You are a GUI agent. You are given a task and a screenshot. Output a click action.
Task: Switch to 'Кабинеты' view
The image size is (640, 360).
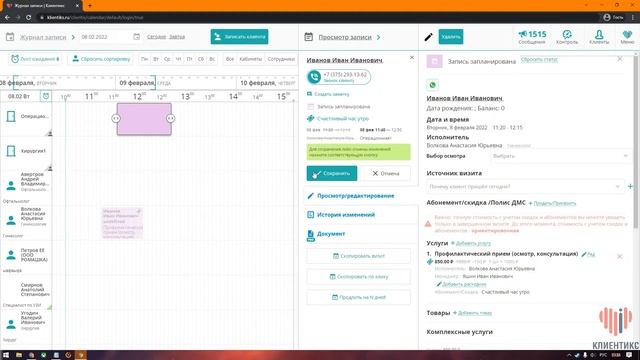[x=251, y=59]
